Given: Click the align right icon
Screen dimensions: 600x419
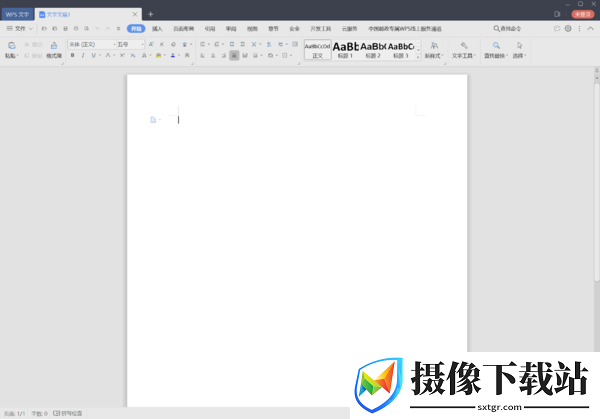Looking at the screenshot, I should tap(224, 55).
